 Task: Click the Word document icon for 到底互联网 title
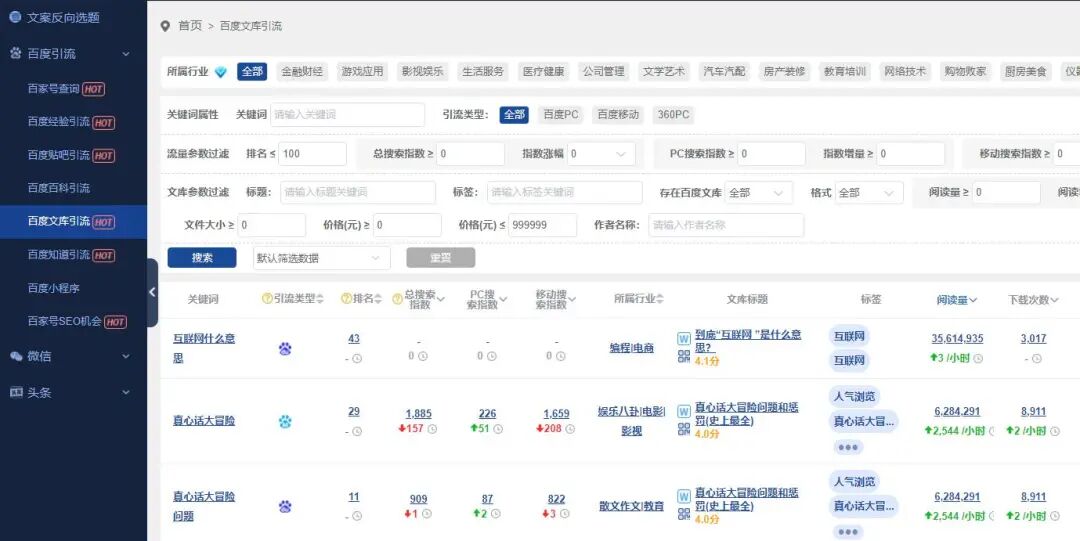(x=684, y=338)
